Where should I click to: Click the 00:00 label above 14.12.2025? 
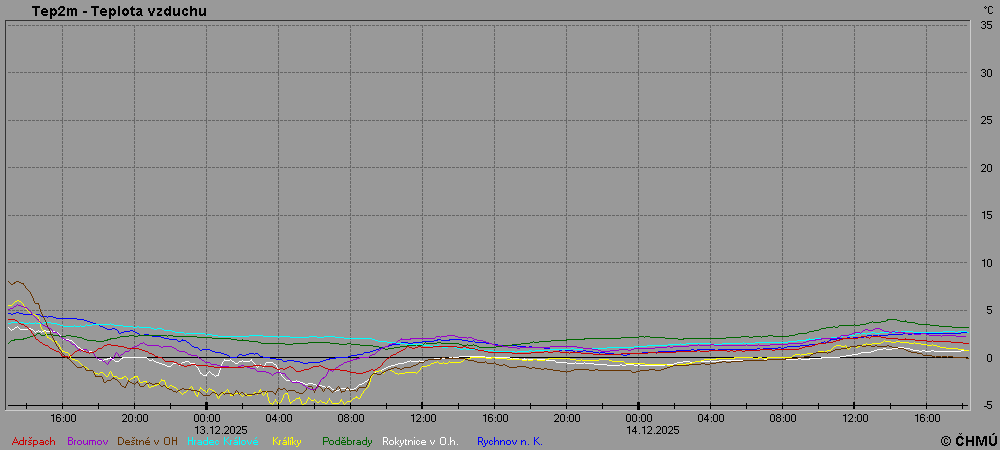click(639, 417)
